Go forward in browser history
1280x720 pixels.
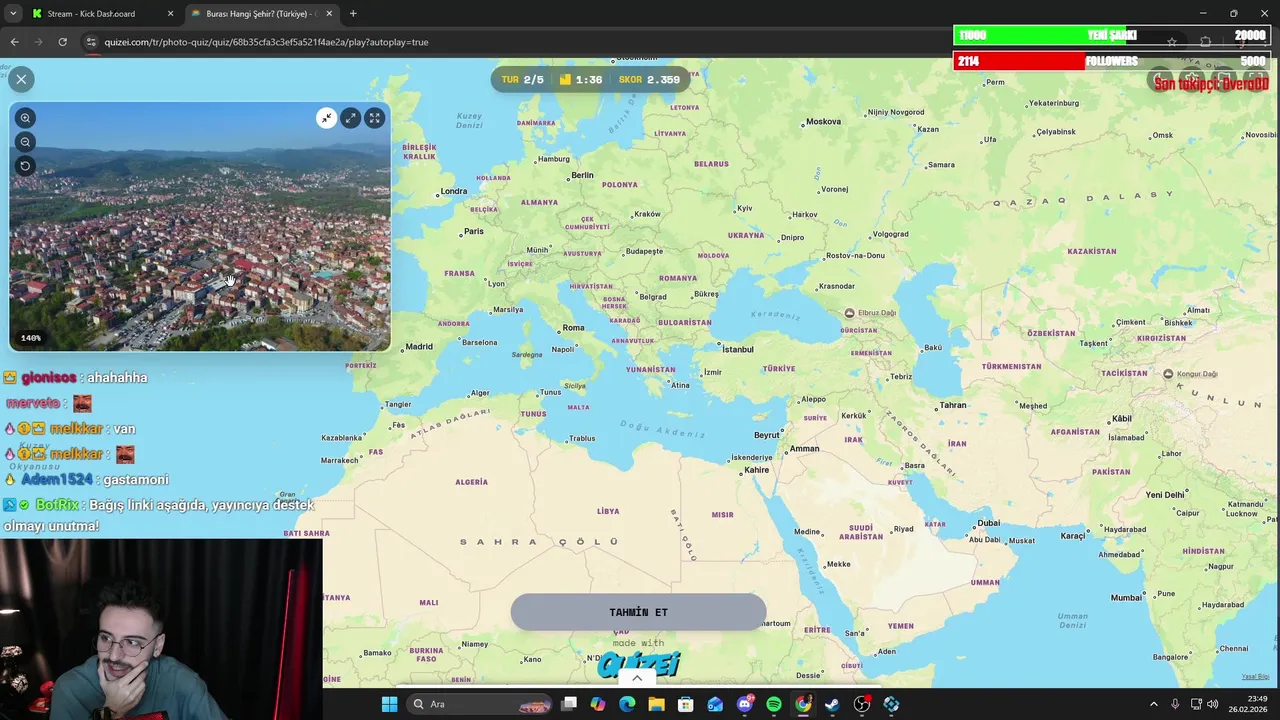[x=38, y=42]
